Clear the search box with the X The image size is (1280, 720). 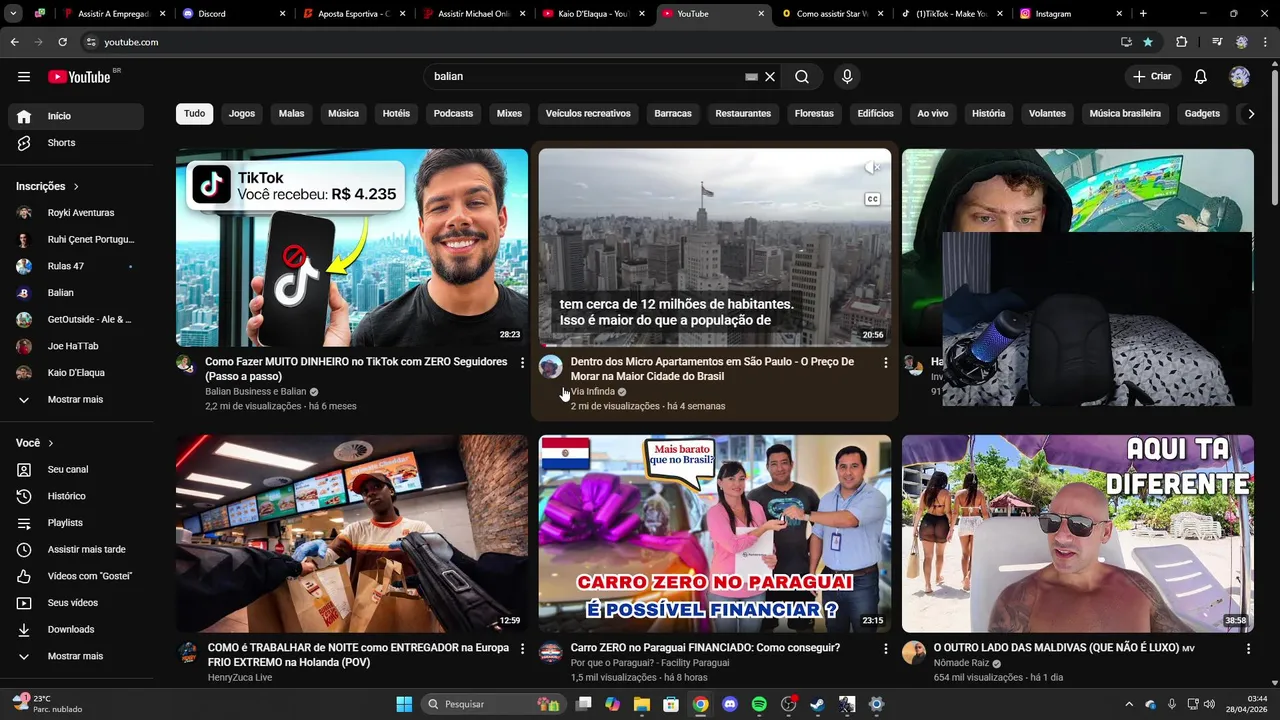[x=770, y=77]
